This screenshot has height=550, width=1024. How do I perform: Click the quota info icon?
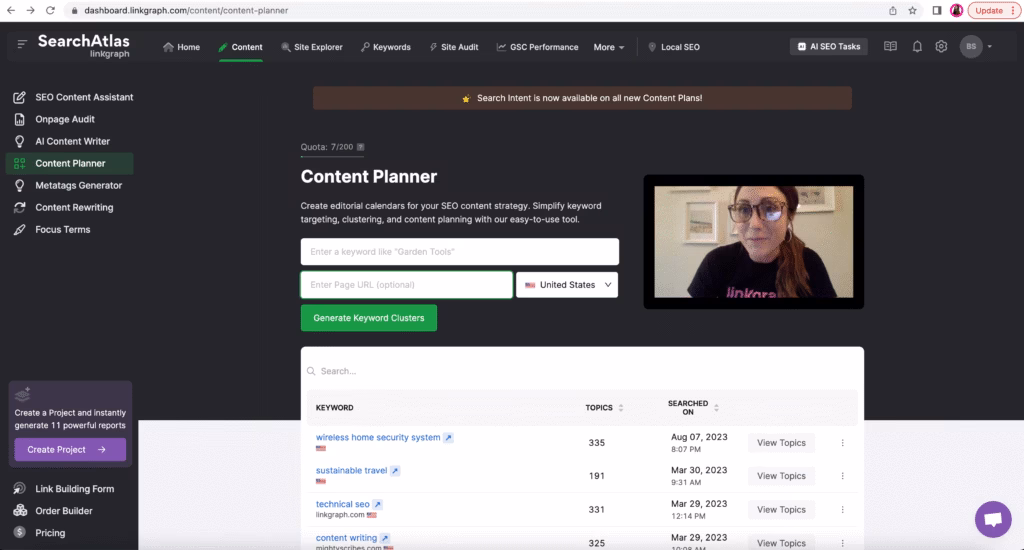(361, 147)
